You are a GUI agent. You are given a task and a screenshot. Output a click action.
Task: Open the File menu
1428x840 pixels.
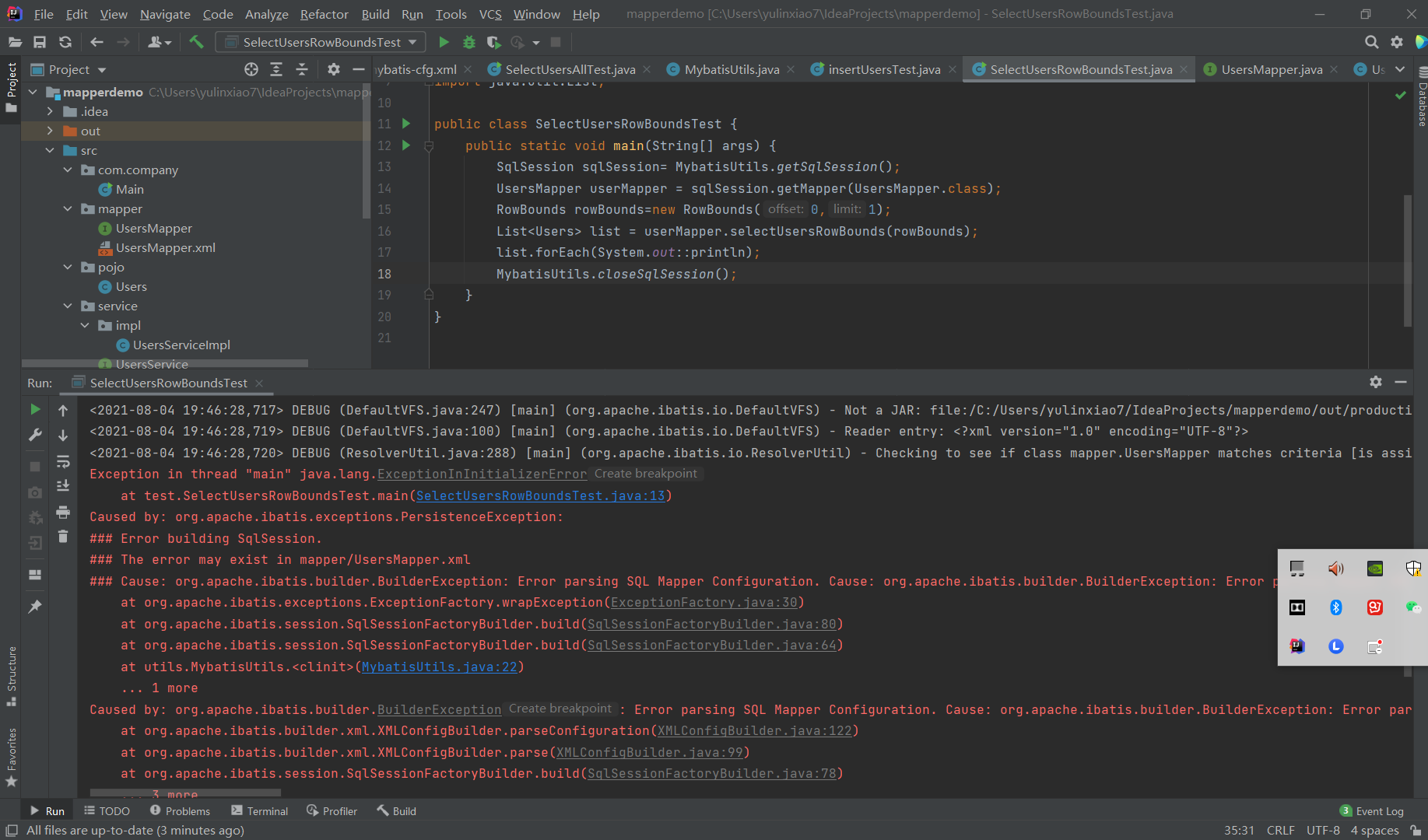(x=44, y=14)
